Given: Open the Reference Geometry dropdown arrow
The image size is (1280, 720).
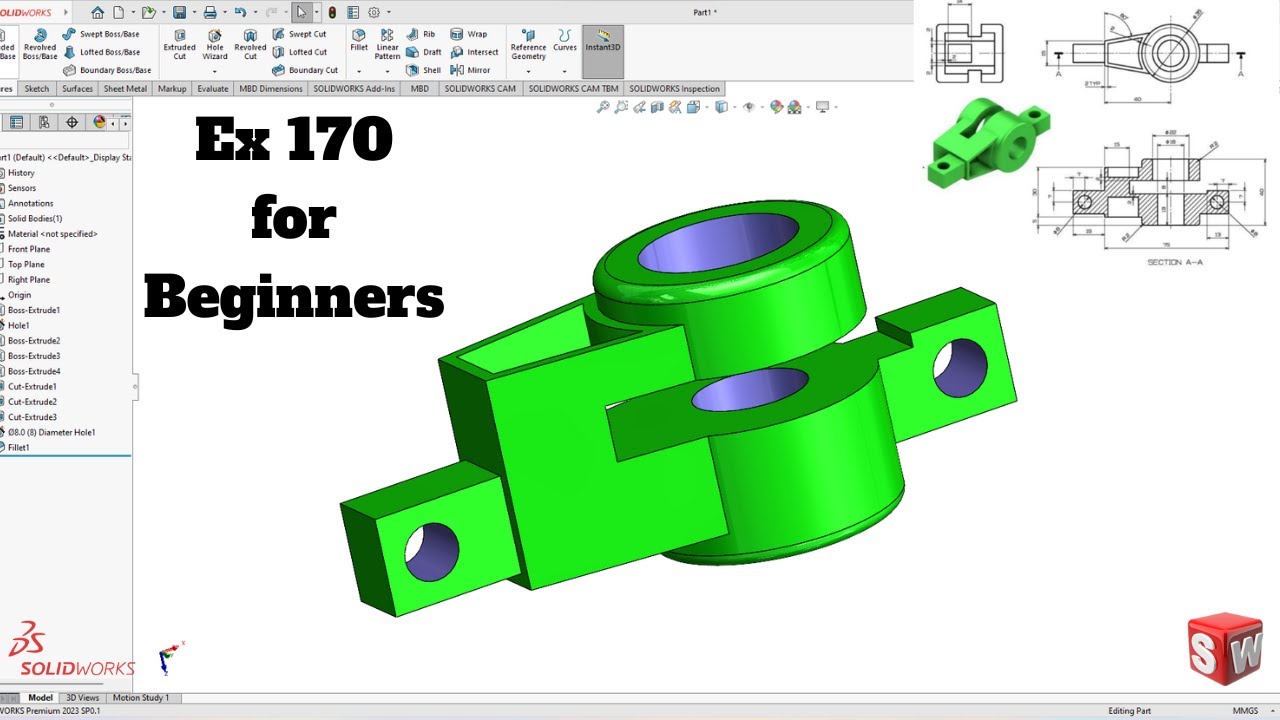Looking at the screenshot, I should [x=528, y=71].
